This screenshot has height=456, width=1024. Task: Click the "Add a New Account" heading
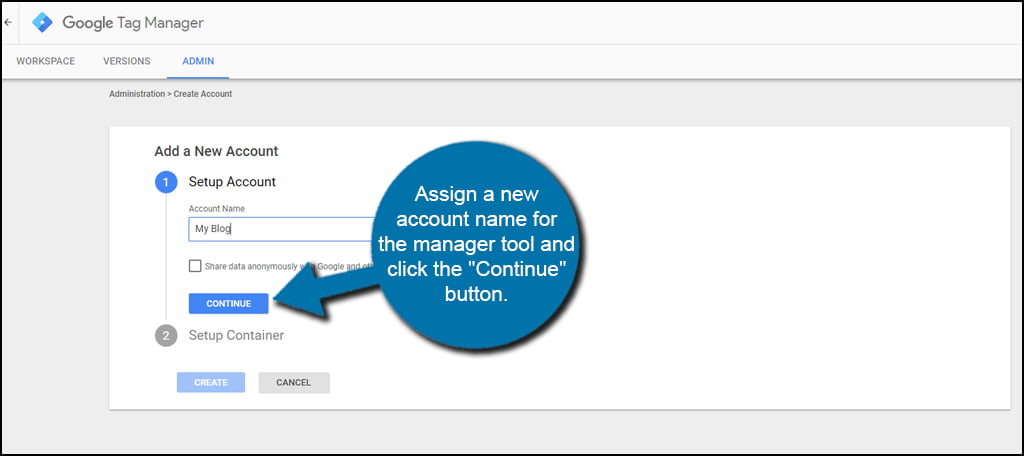[216, 152]
